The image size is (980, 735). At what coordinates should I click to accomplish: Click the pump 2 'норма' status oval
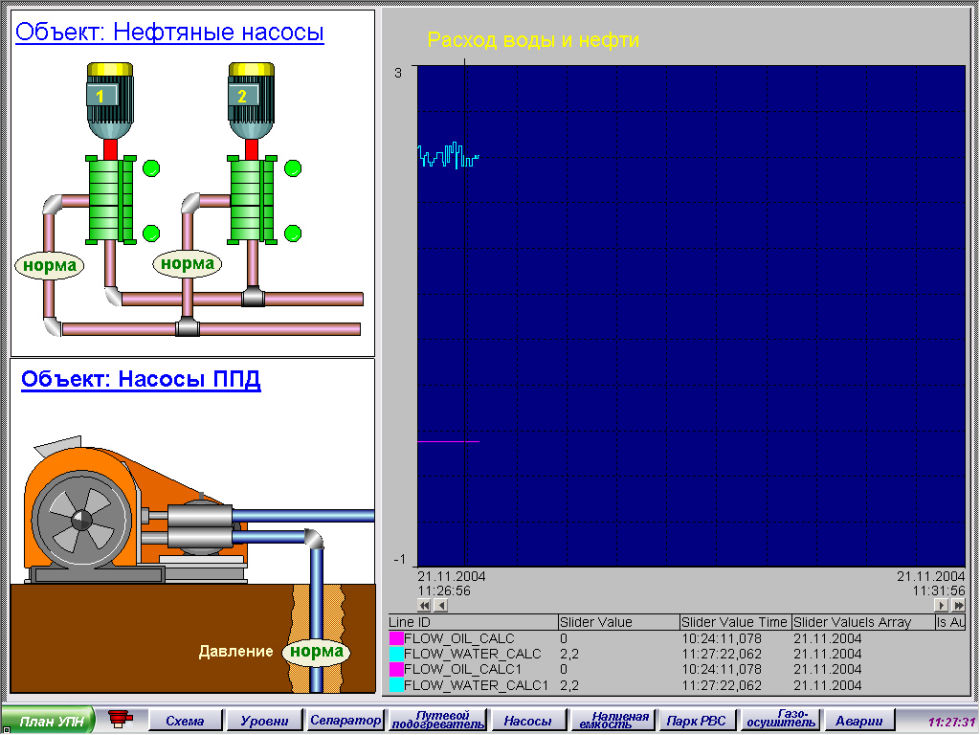coord(188,263)
